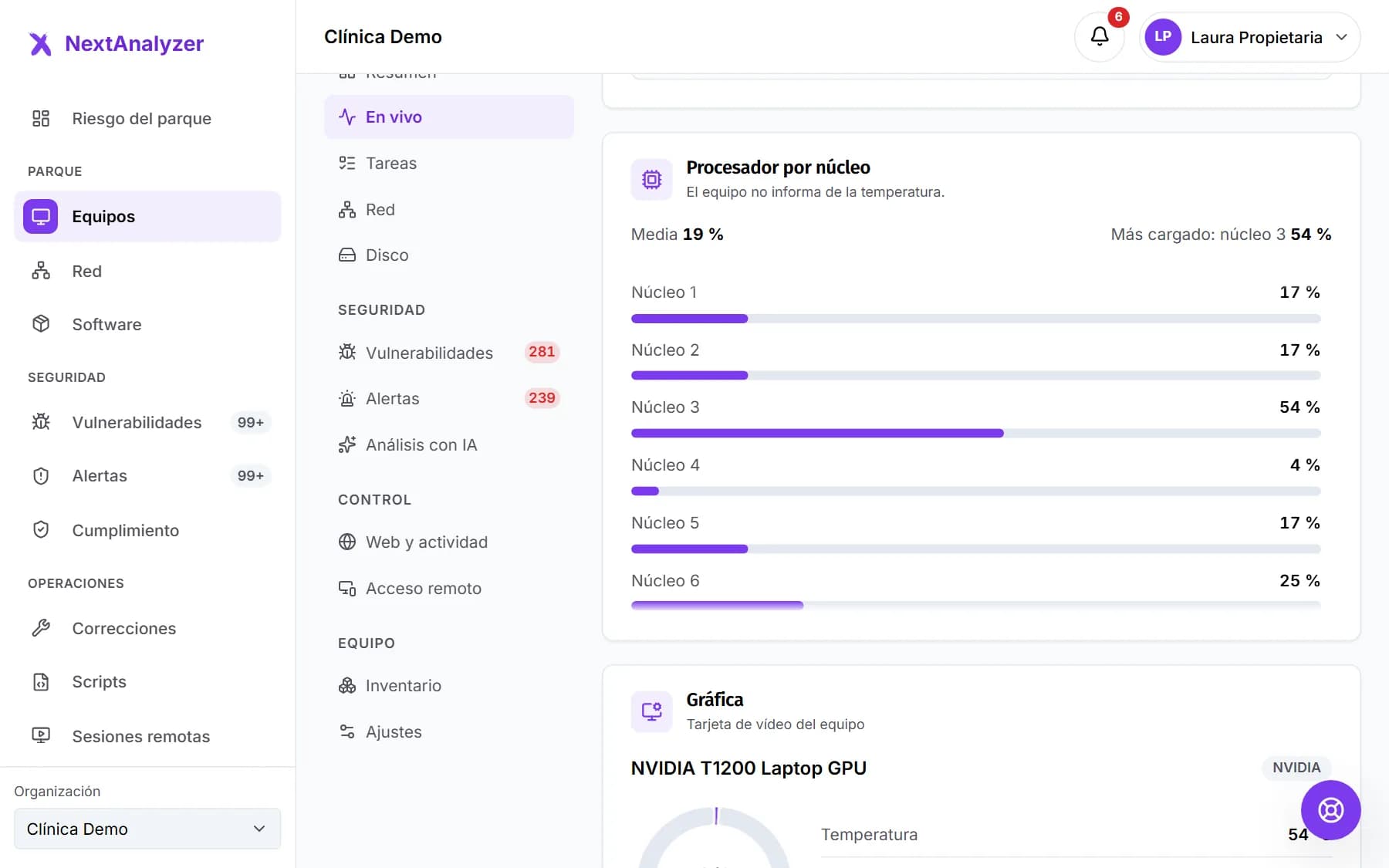Screen dimensions: 1389x868
Task: Click the Scripts file-code icon
Action: pyautogui.click(x=41, y=682)
